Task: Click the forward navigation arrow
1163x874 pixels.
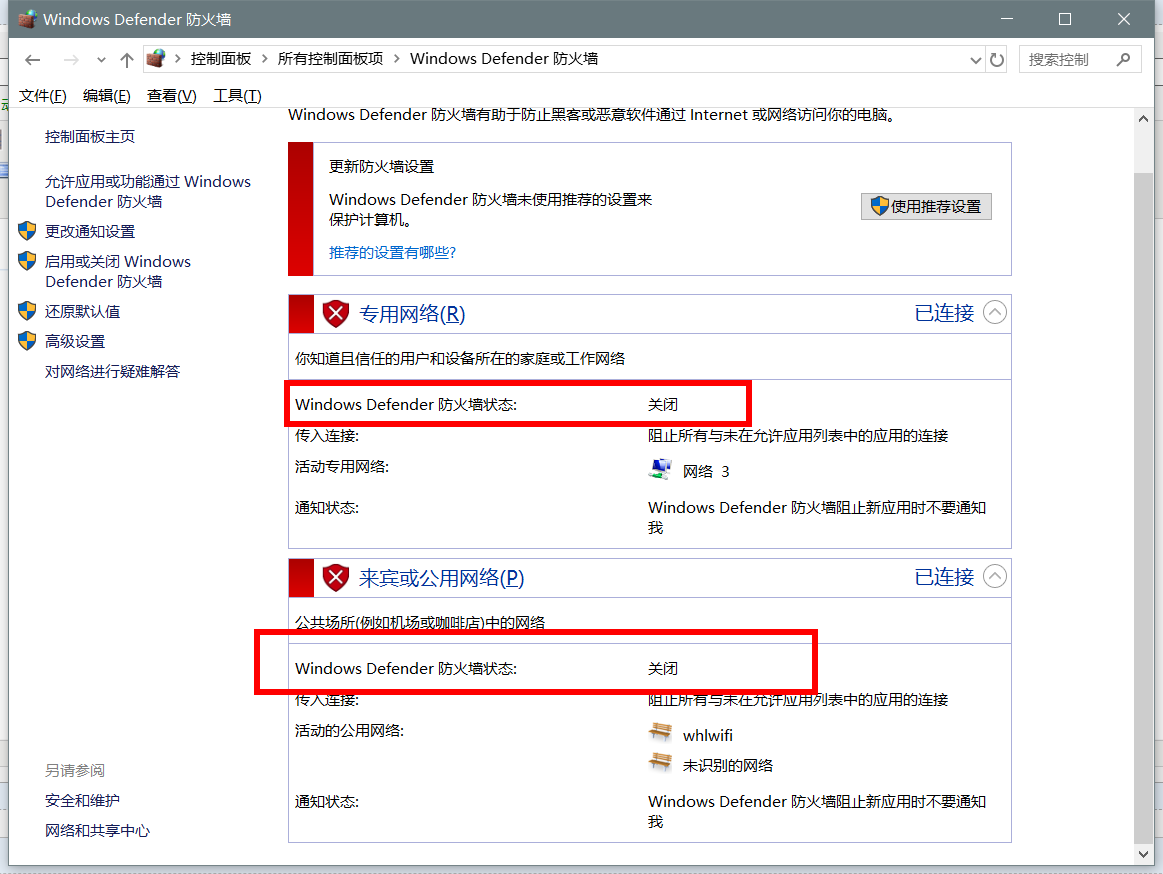Action: pos(71,60)
